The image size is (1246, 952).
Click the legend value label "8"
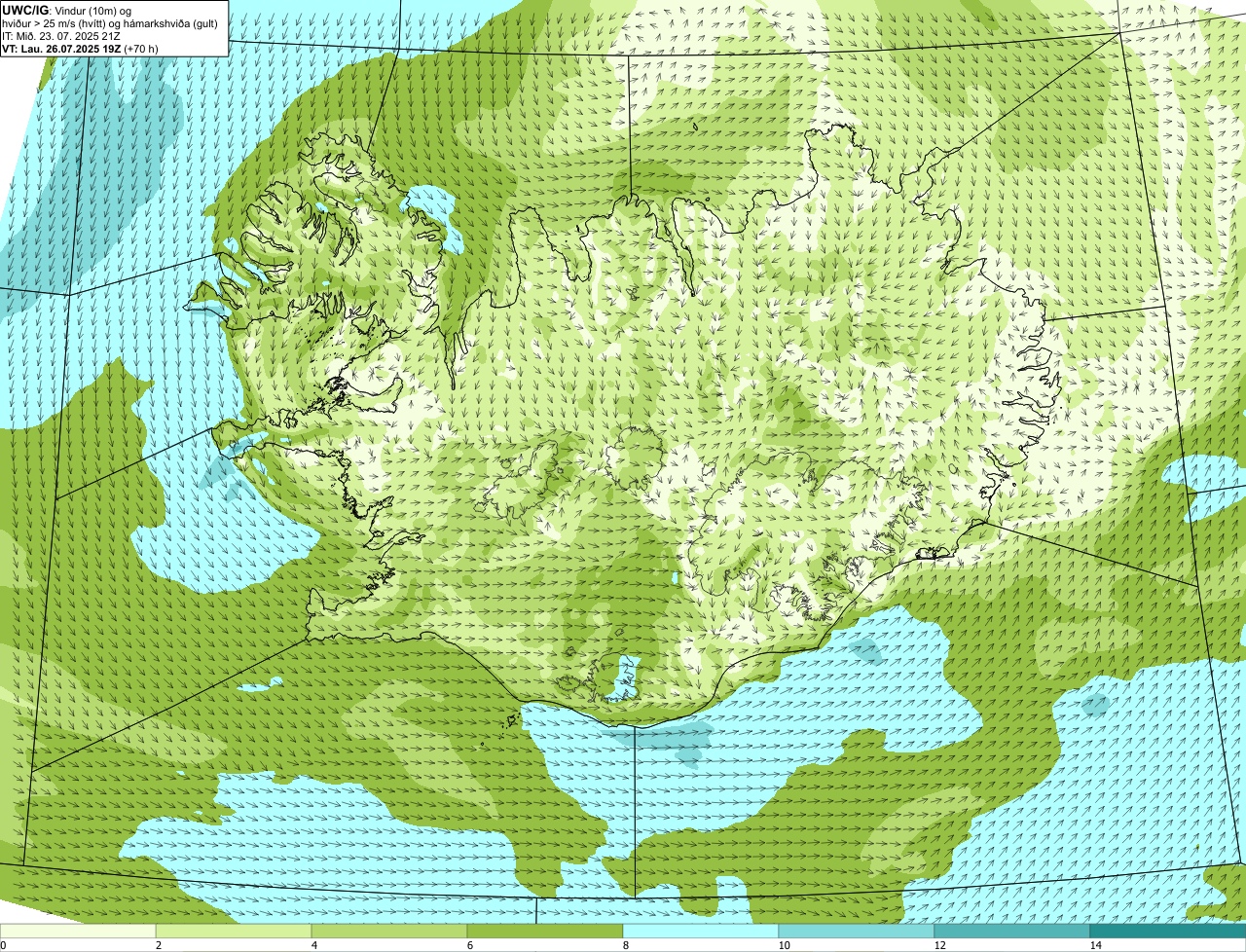[x=626, y=945]
